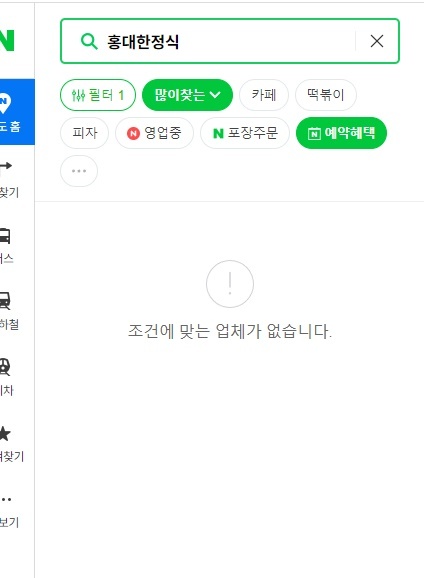Toggle the 영업중 open-now filter
The width and height of the screenshot is (424, 578).
154,133
